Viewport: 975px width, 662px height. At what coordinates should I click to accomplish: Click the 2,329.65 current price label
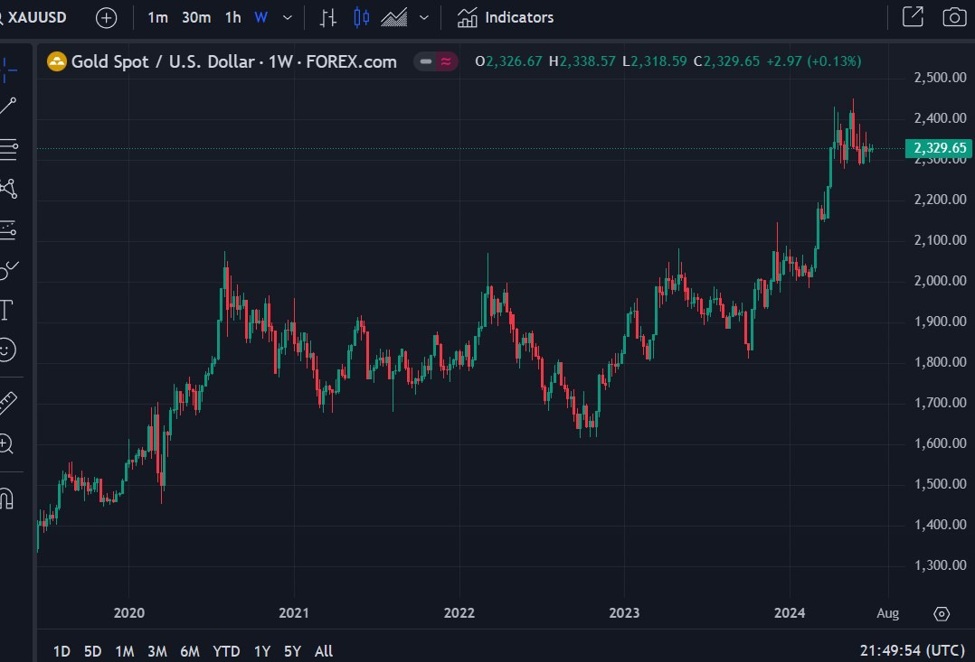[x=939, y=148]
